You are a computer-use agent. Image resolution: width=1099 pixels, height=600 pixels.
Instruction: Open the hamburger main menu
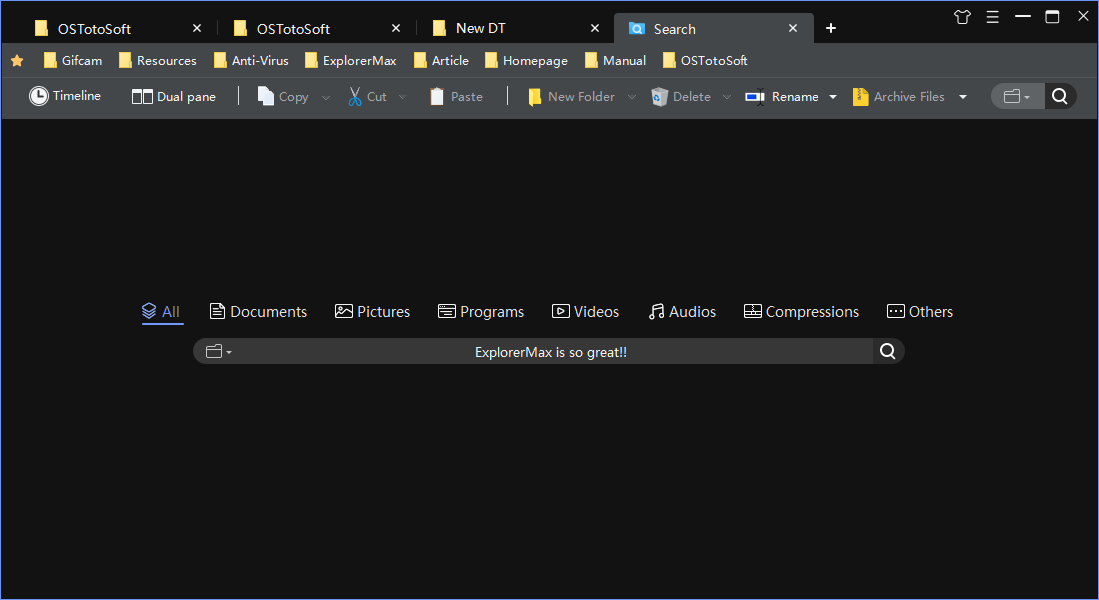point(992,17)
